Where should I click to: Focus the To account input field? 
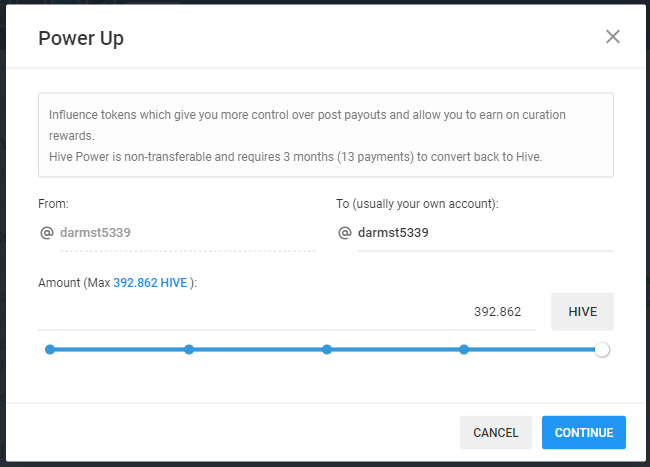tap(484, 232)
